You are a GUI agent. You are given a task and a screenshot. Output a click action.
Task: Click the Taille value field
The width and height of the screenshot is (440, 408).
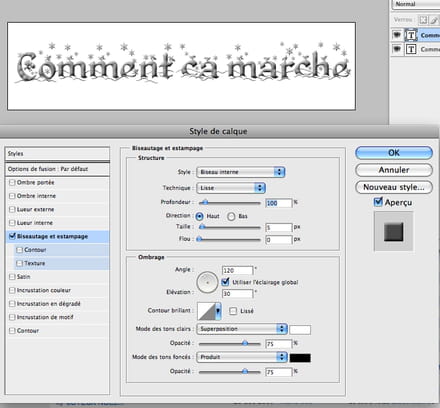tap(279, 228)
